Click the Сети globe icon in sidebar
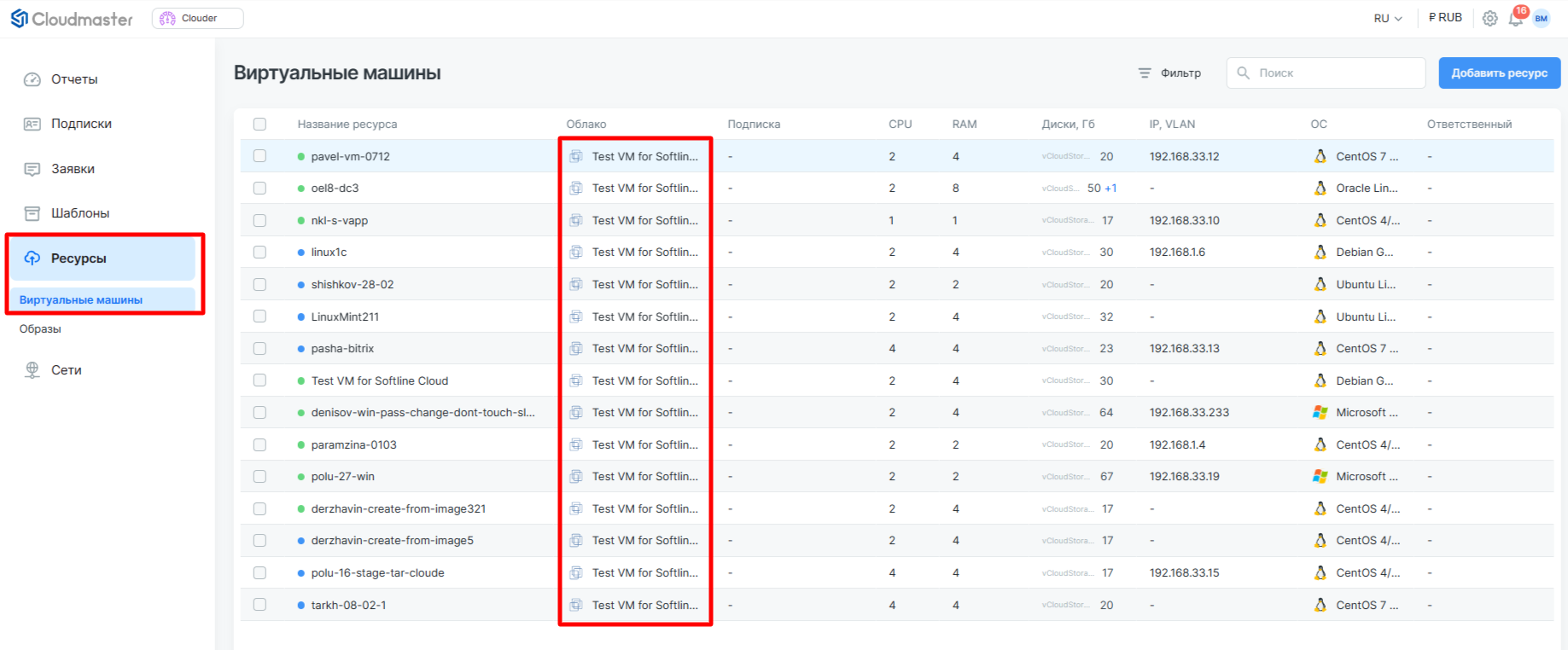The image size is (1568, 650). tap(32, 370)
